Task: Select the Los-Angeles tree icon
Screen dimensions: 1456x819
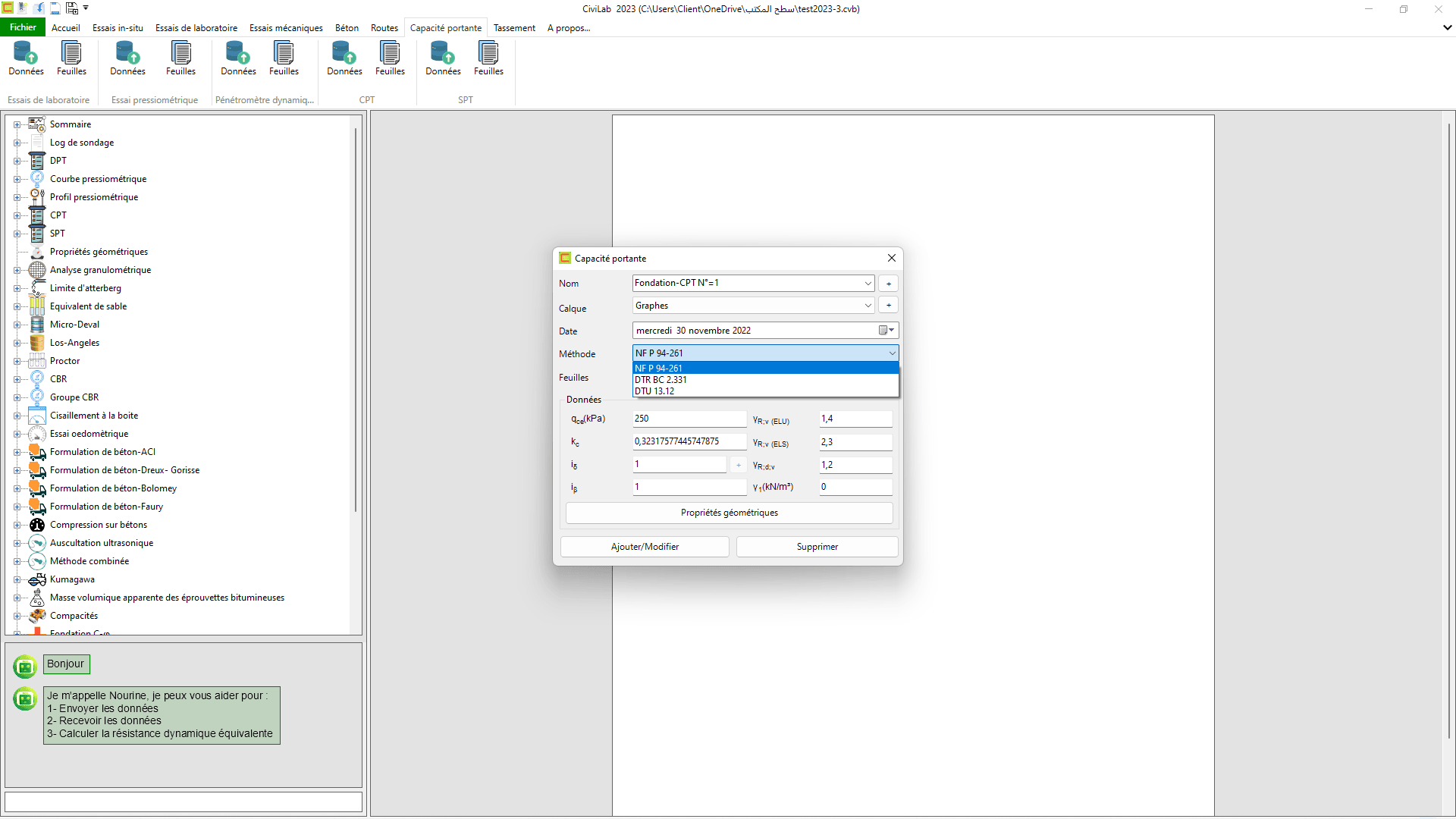Action: 37,343
